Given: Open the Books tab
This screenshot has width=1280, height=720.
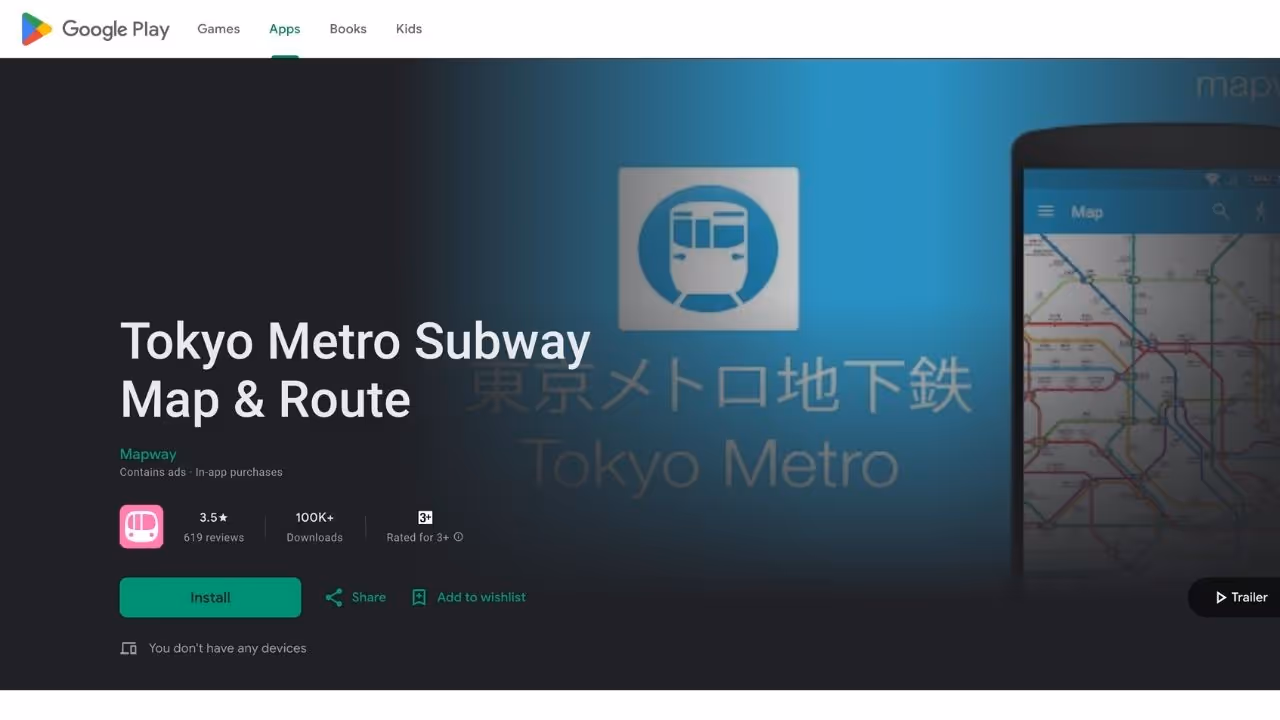Looking at the screenshot, I should (x=348, y=29).
